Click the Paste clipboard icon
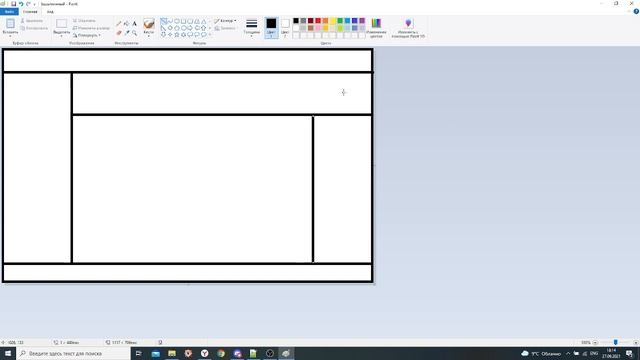 pos(10,24)
